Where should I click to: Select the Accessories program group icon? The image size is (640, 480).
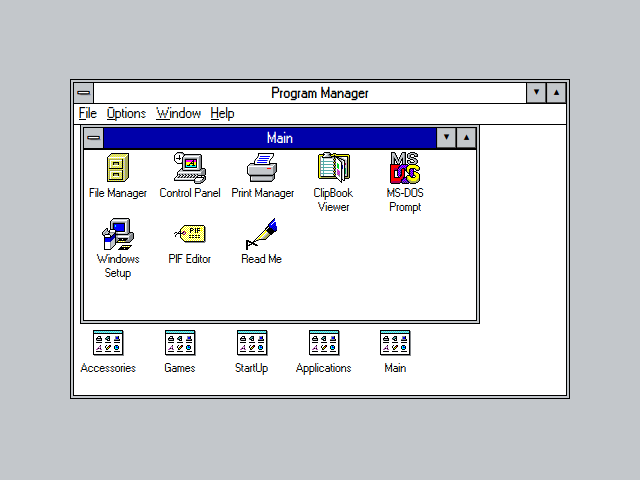tap(108, 343)
